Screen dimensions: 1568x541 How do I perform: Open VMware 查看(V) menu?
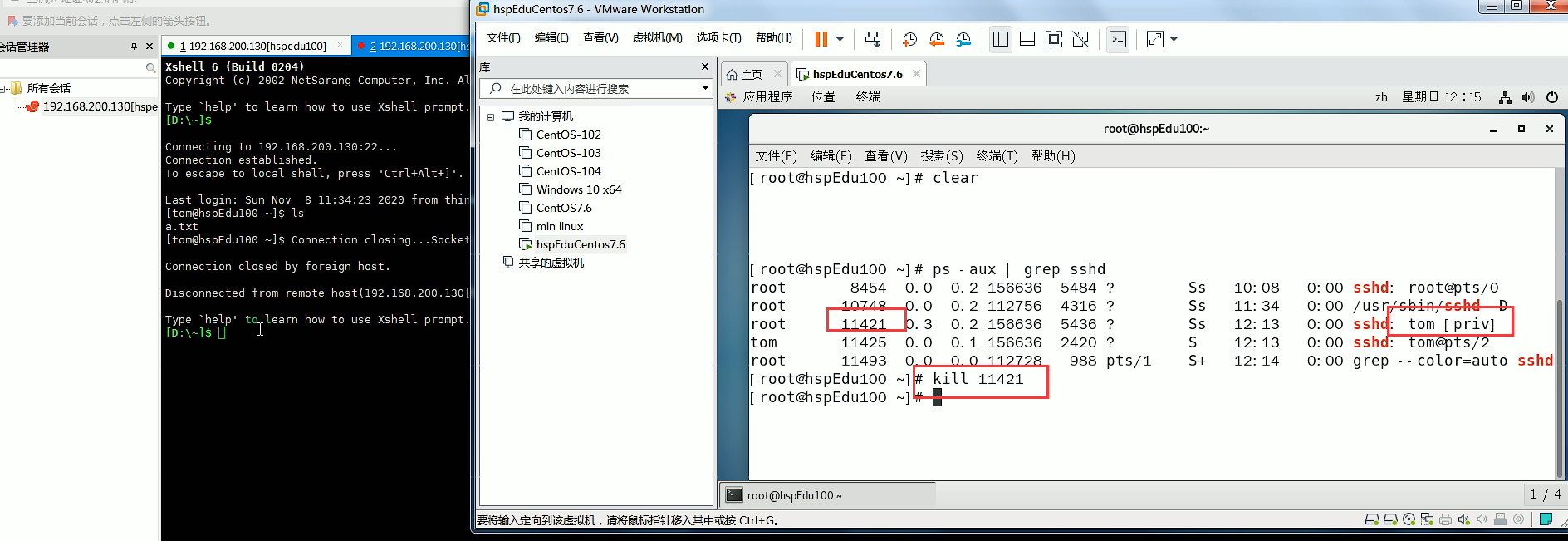pyautogui.click(x=600, y=37)
